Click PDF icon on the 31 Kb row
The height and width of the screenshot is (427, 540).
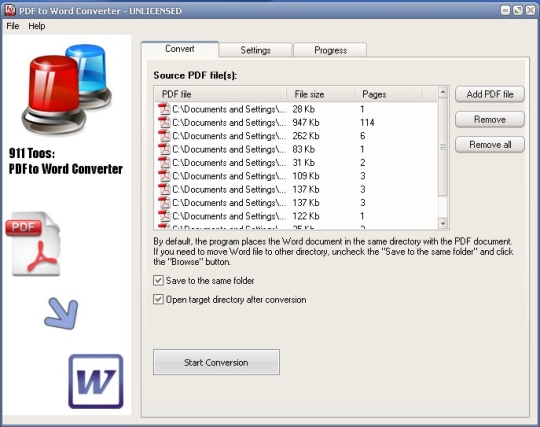click(164, 163)
